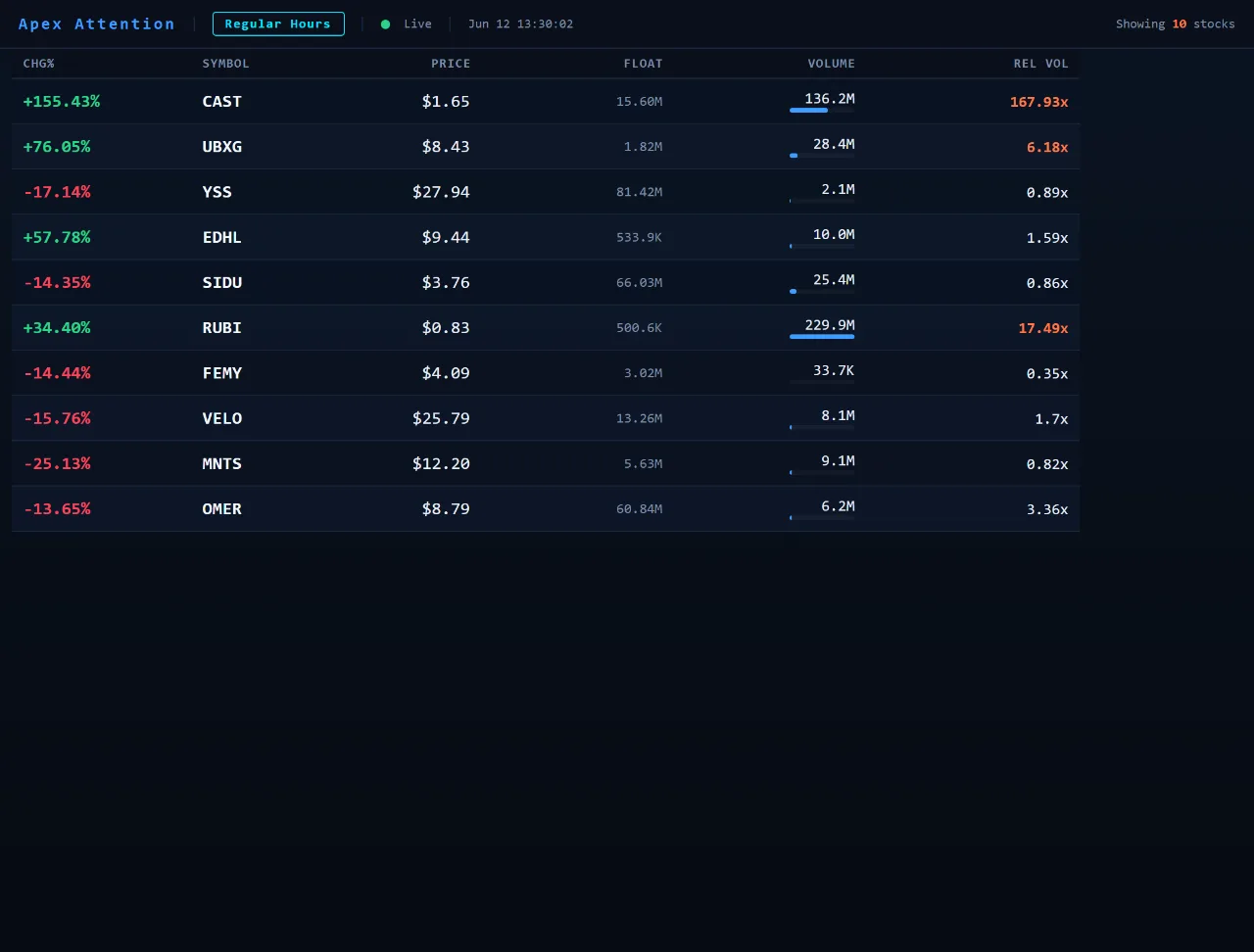Image resolution: width=1254 pixels, height=952 pixels.
Task: Open the RUBI stock symbol
Action: point(222,328)
